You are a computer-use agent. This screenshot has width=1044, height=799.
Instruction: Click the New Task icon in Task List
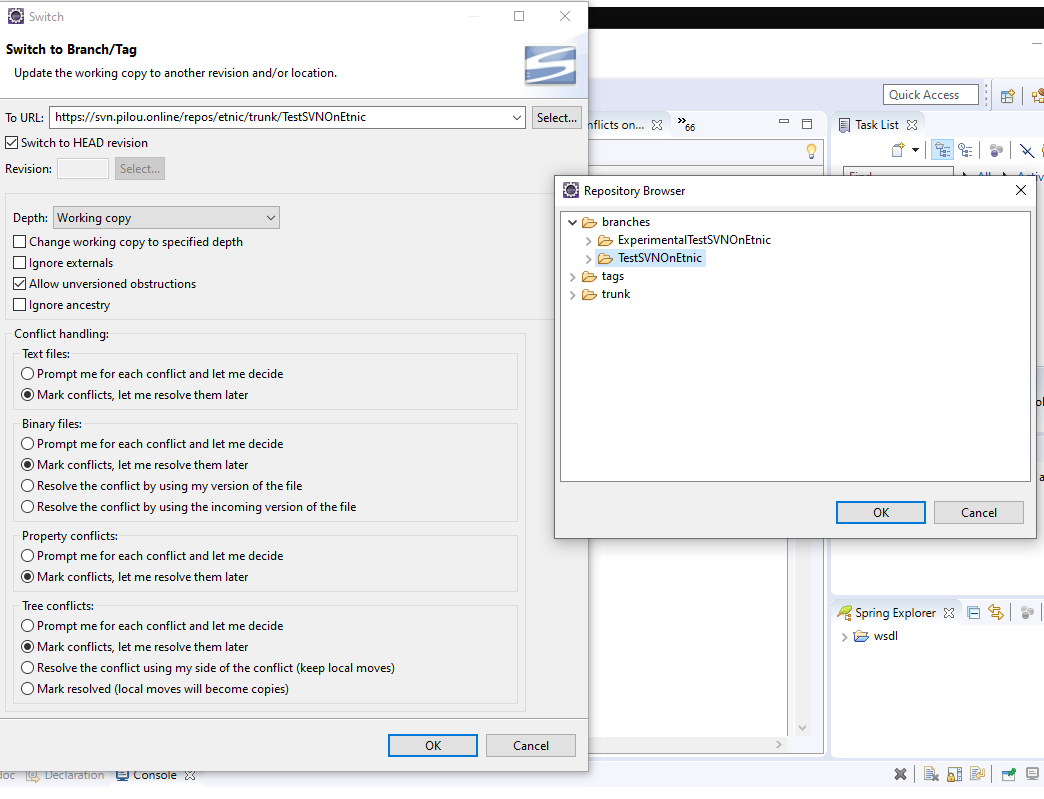click(898, 150)
